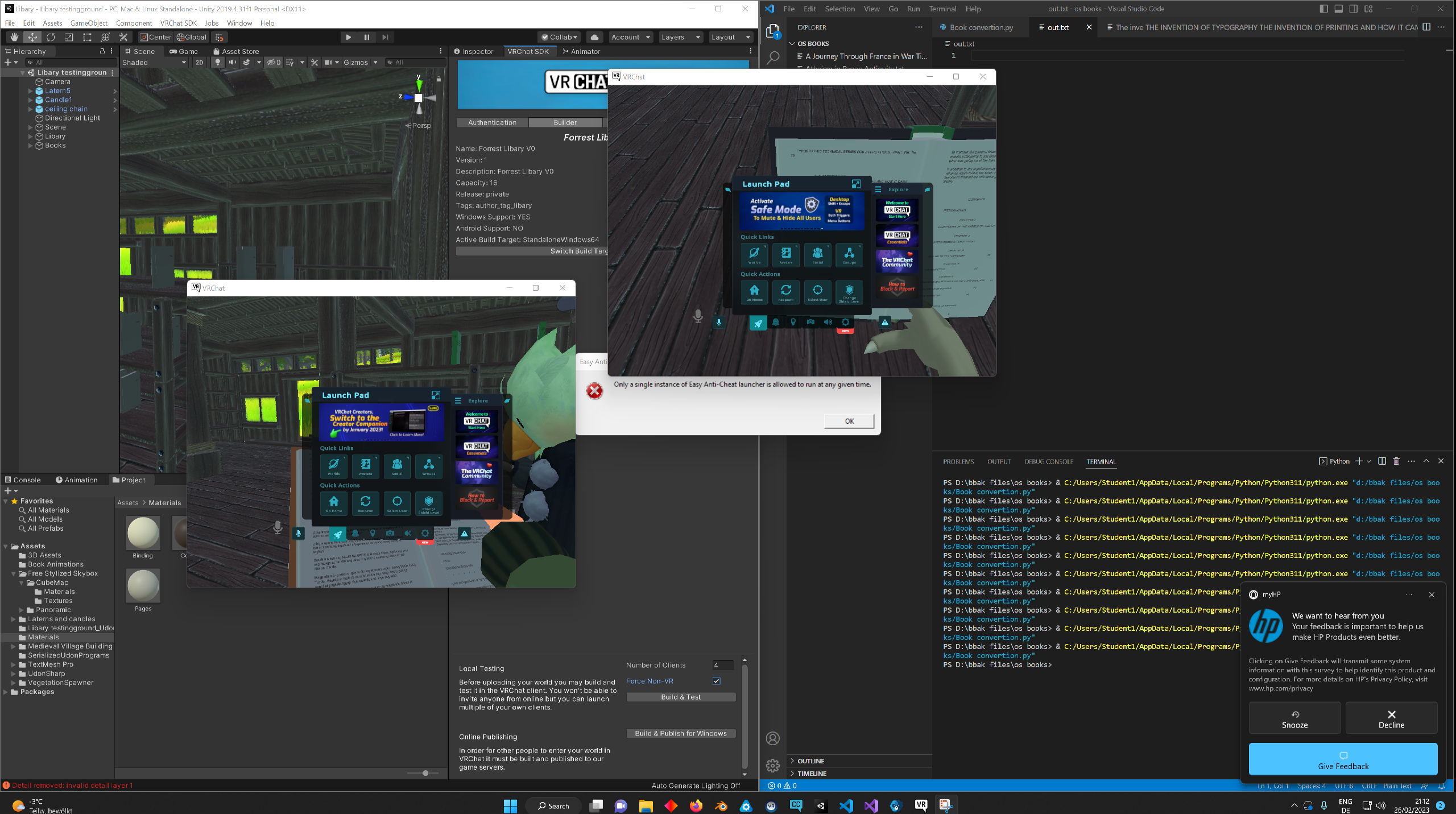This screenshot has width=1456, height=814.
Task: Switch to the PROBLEMS panel tab
Action: pos(958,462)
